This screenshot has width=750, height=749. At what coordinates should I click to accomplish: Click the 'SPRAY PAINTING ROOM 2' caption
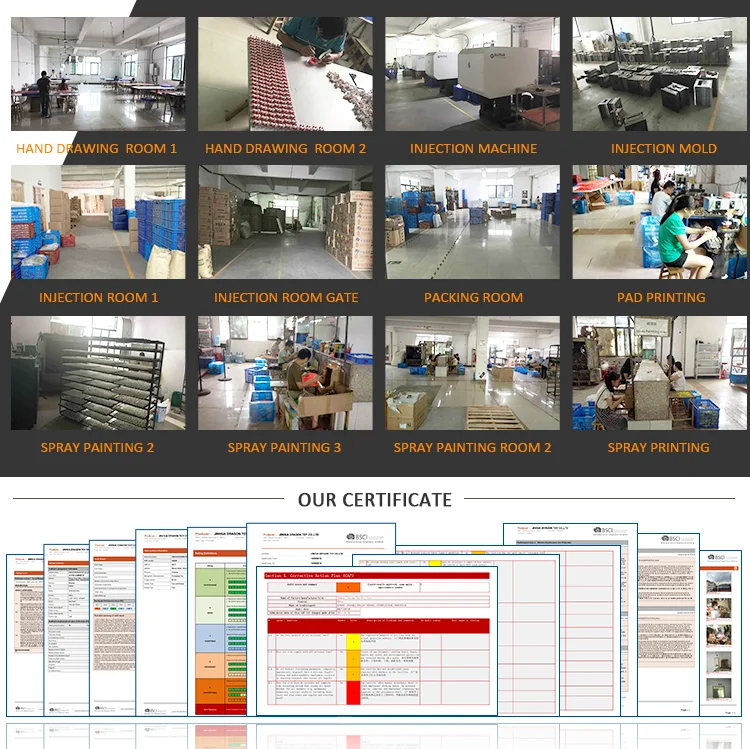tap(472, 448)
